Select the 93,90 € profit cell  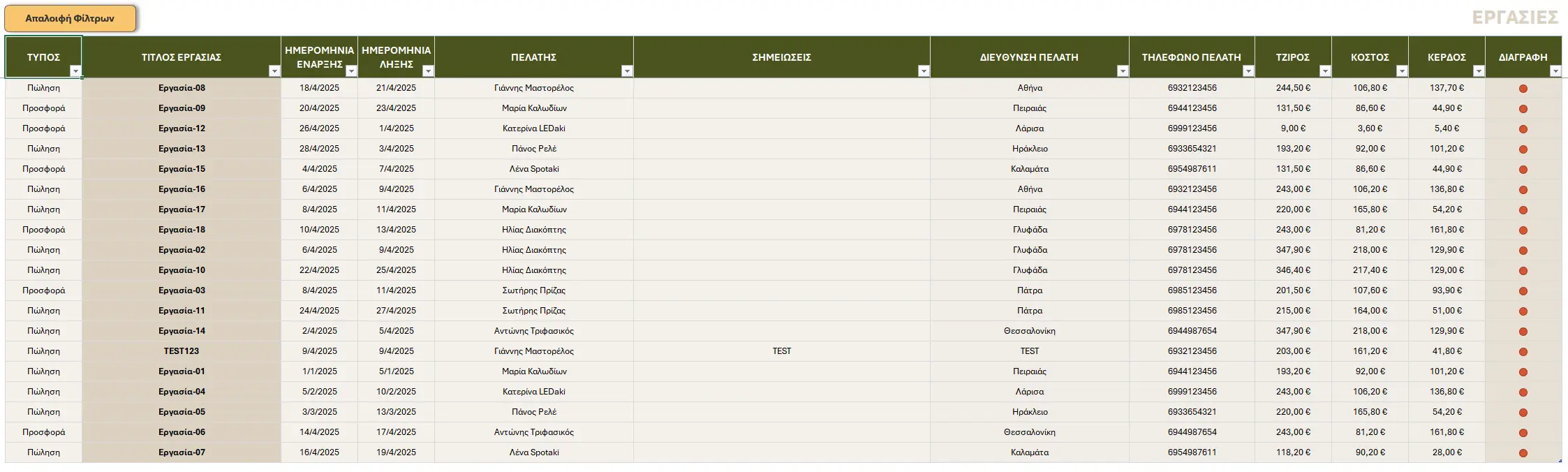pyautogui.click(x=1447, y=290)
